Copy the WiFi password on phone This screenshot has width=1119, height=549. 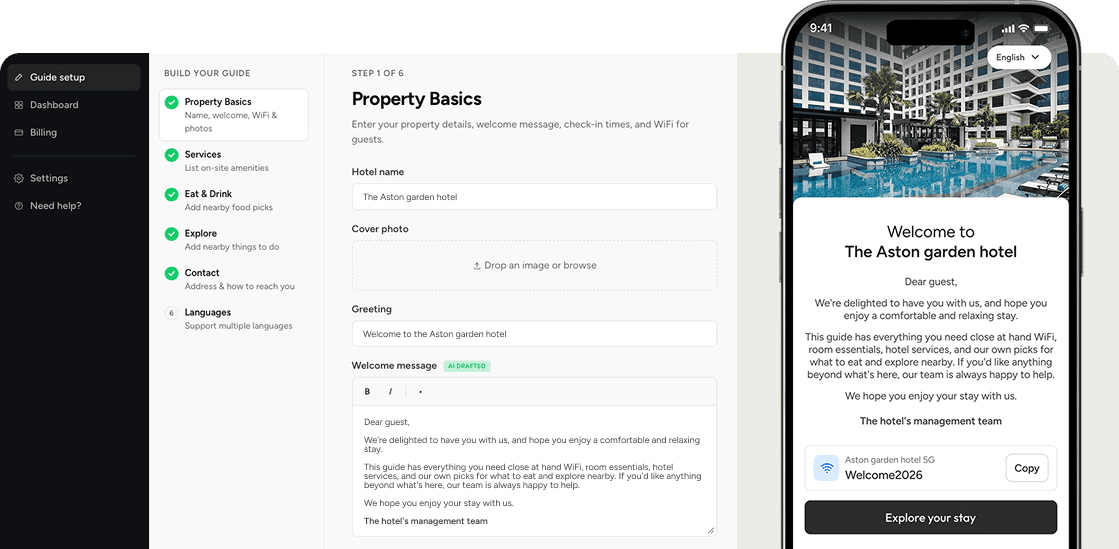click(x=1027, y=468)
